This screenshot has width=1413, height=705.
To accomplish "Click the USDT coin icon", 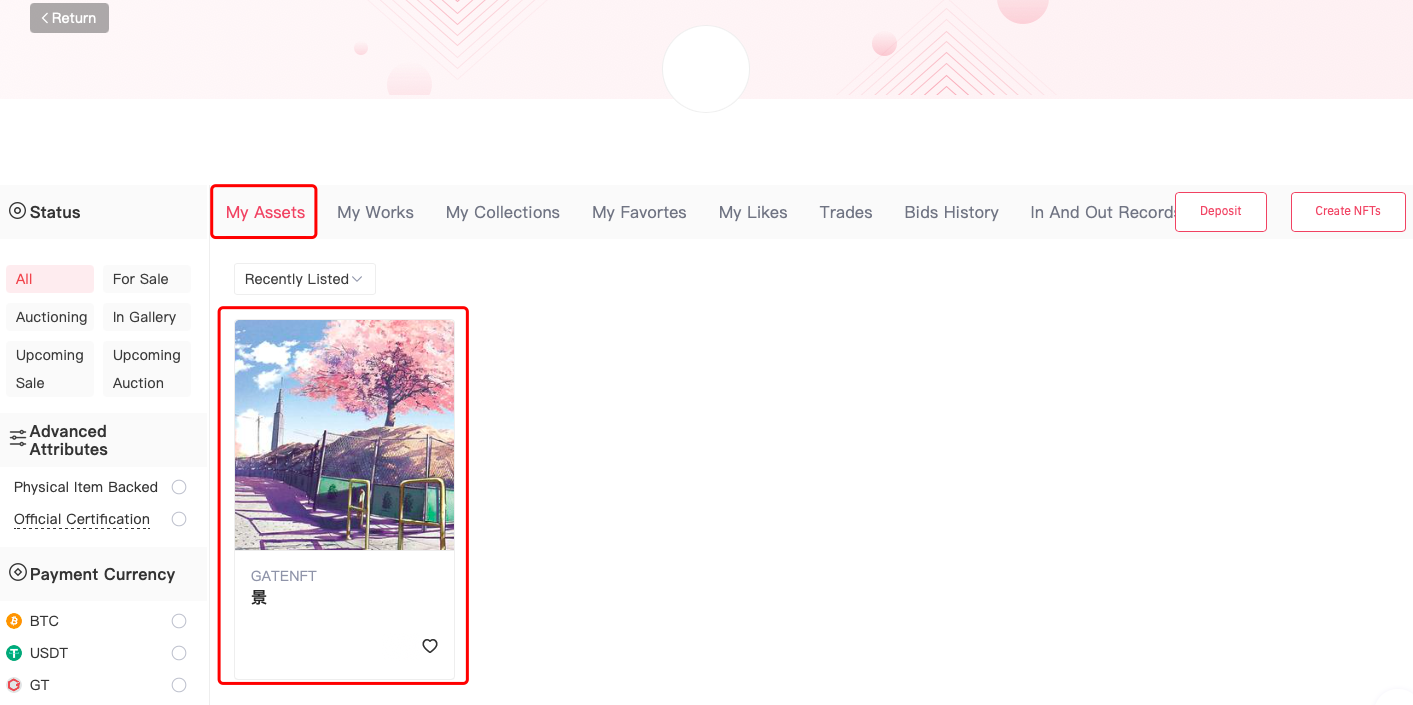I will (x=14, y=653).
